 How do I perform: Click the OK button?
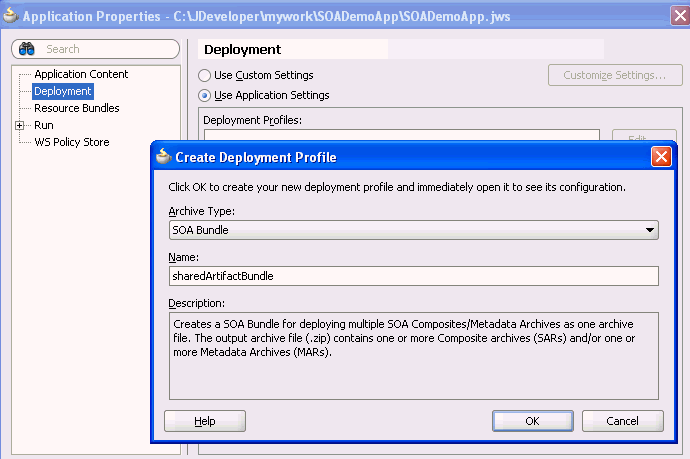point(532,421)
